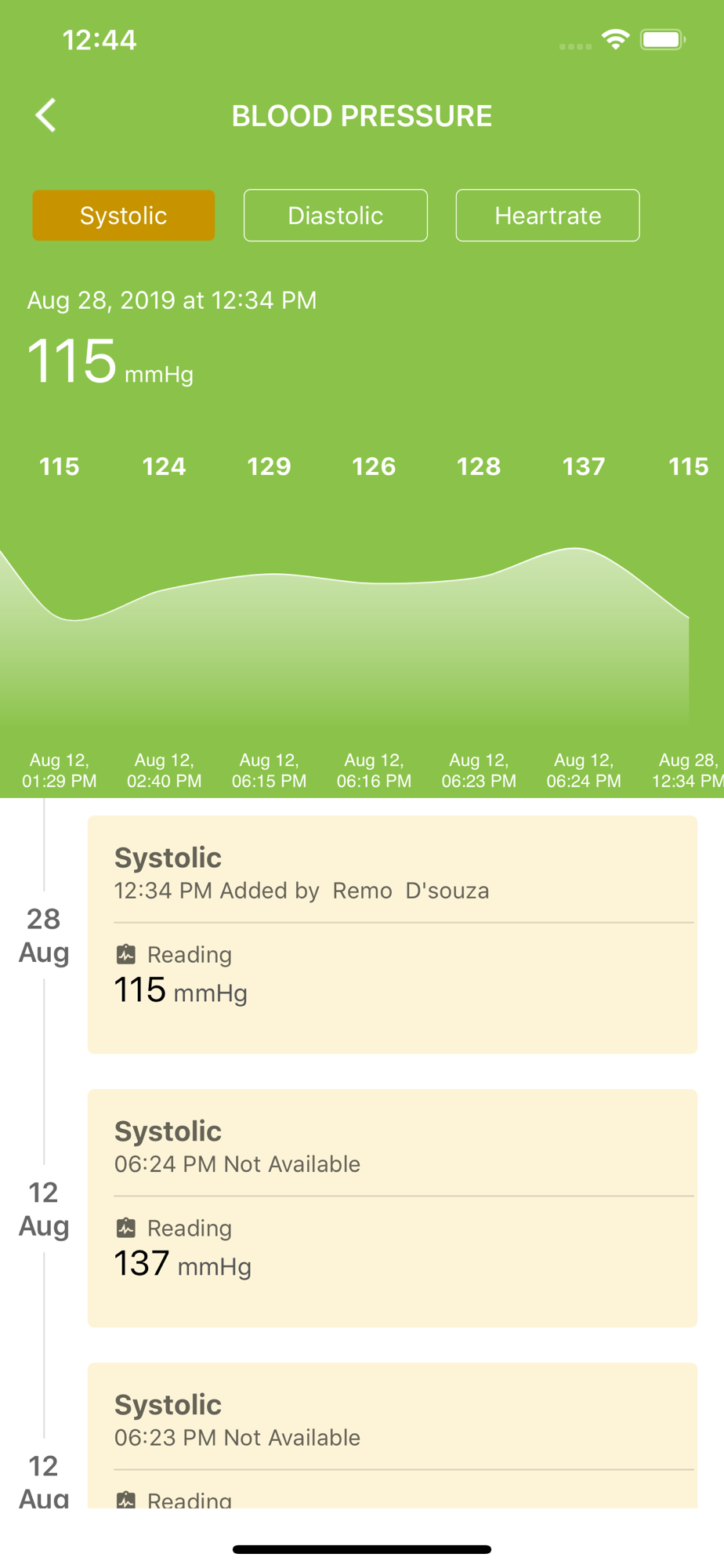Viewport: 724px width, 1568px height.
Task: Switch to the Diastolic tab
Action: click(335, 216)
